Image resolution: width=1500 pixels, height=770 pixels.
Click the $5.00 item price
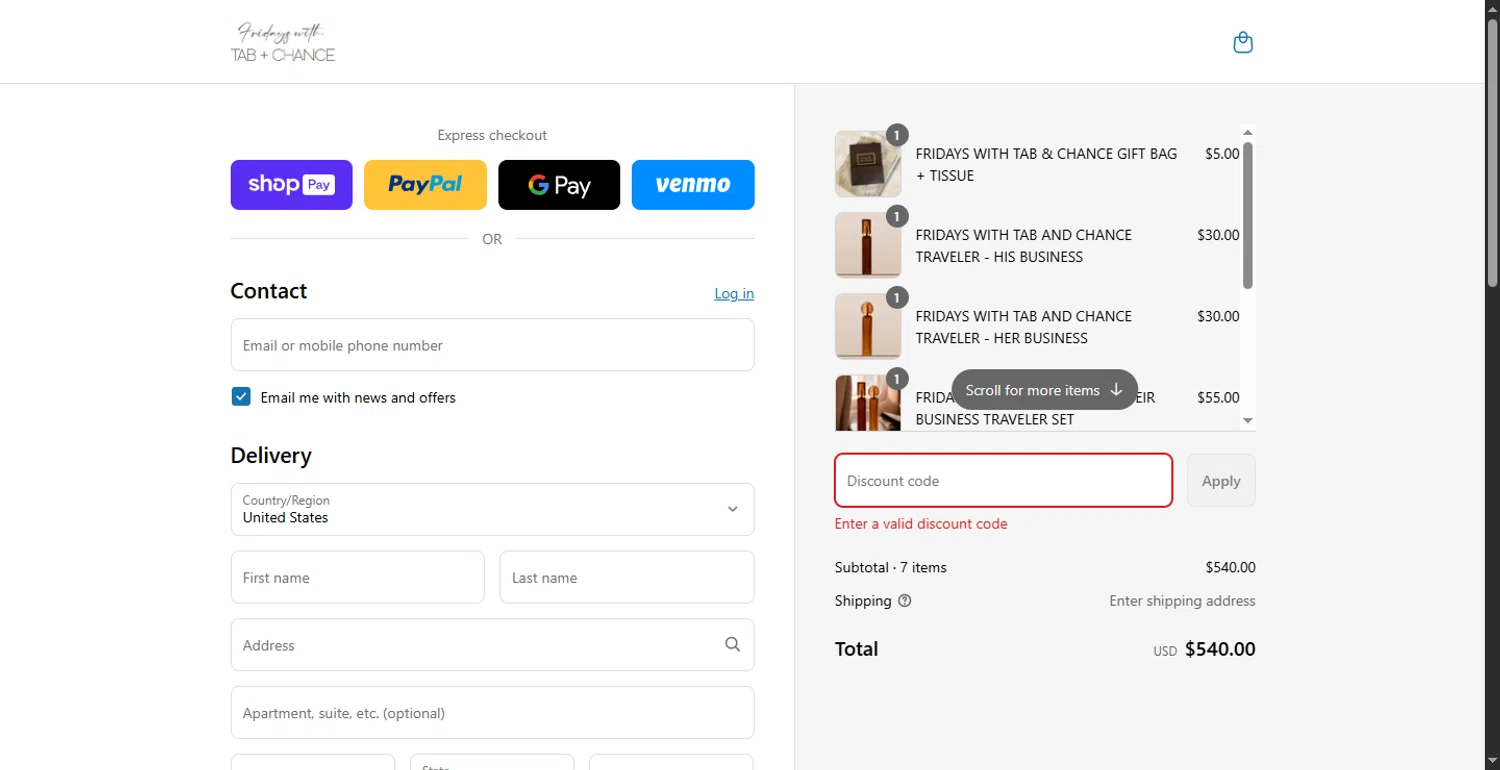[x=1222, y=154]
